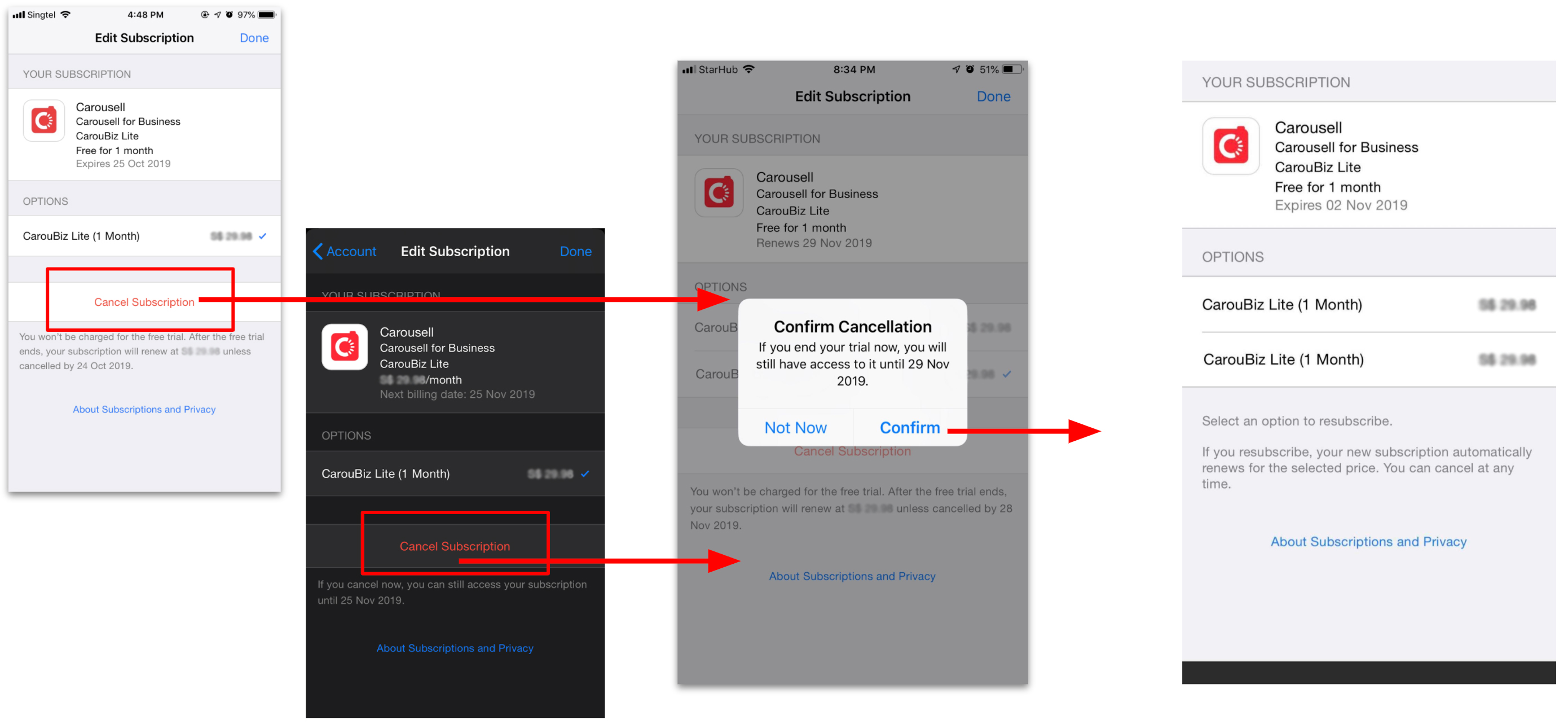Open About Subscriptions and Privacy in dark screen
The image size is (1568, 728).
455,648
